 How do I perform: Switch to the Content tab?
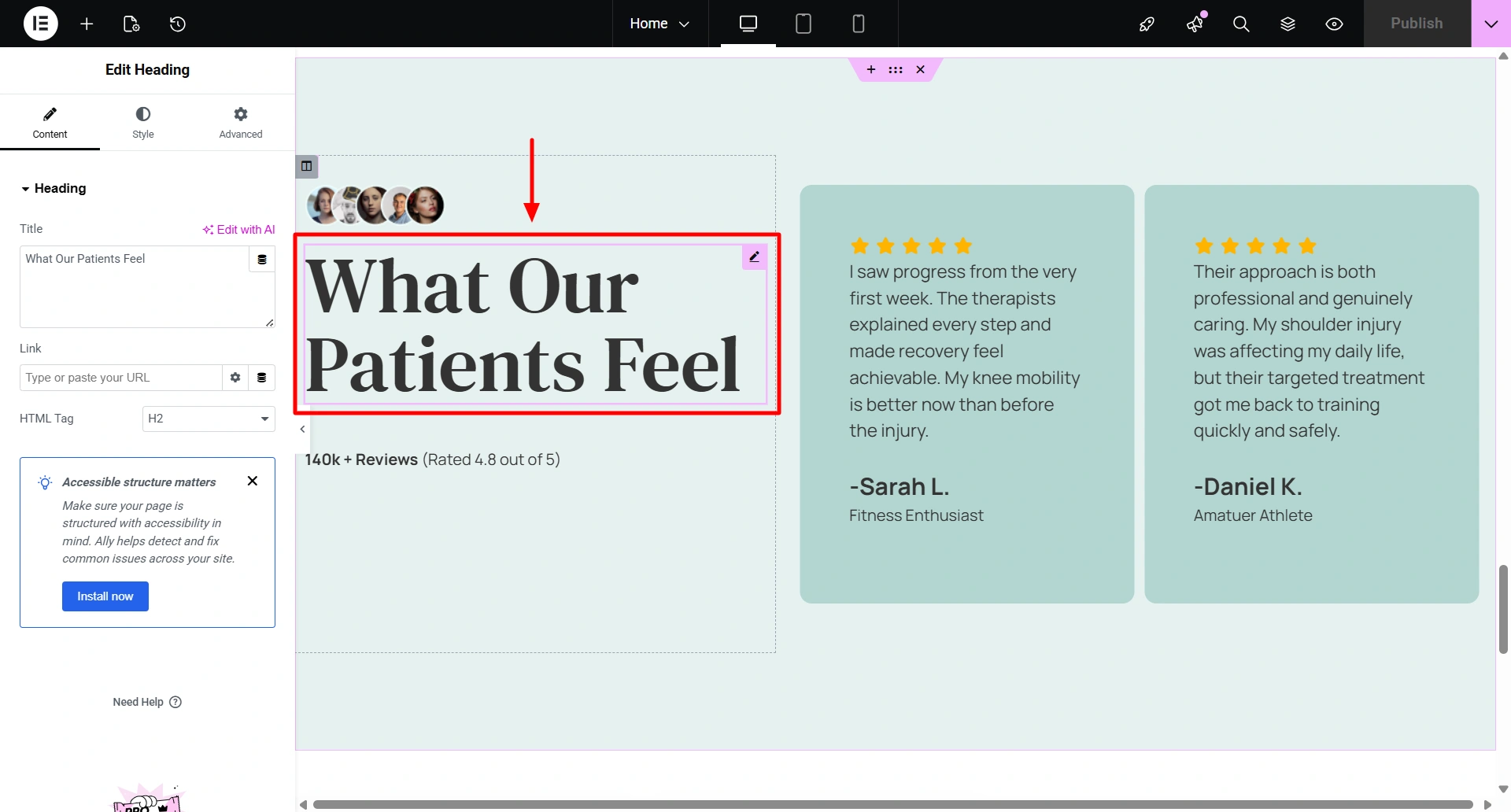point(50,123)
